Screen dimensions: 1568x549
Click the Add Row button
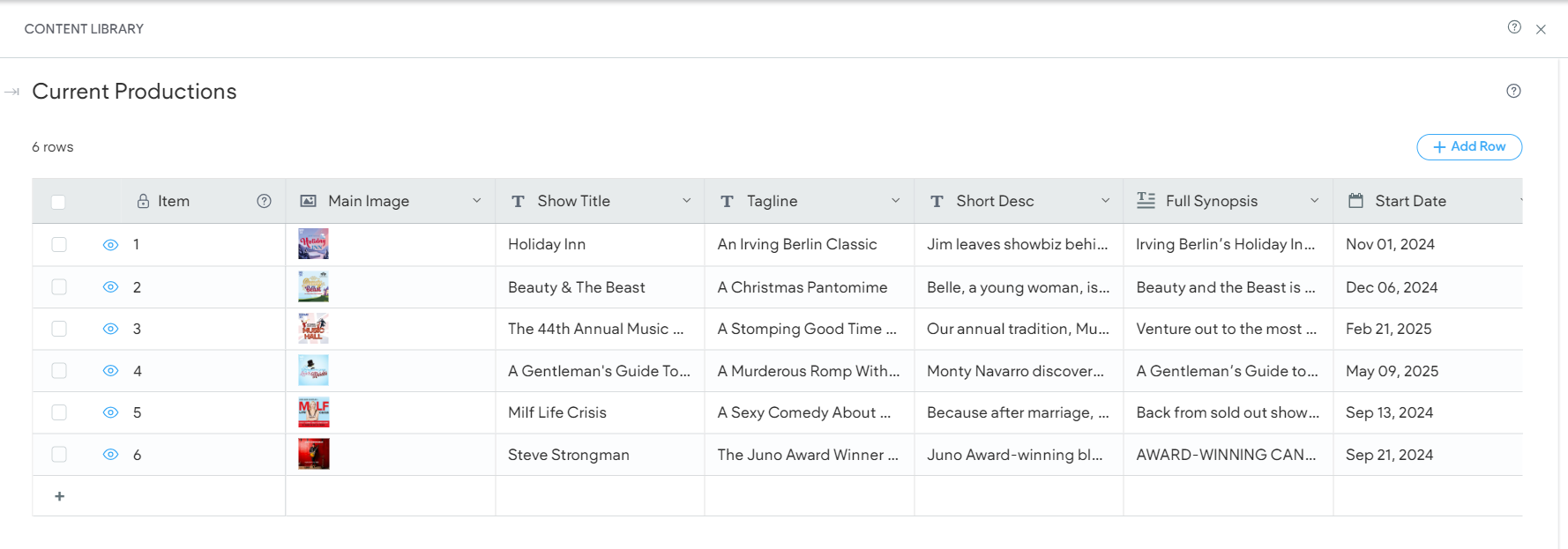pyautogui.click(x=1469, y=146)
